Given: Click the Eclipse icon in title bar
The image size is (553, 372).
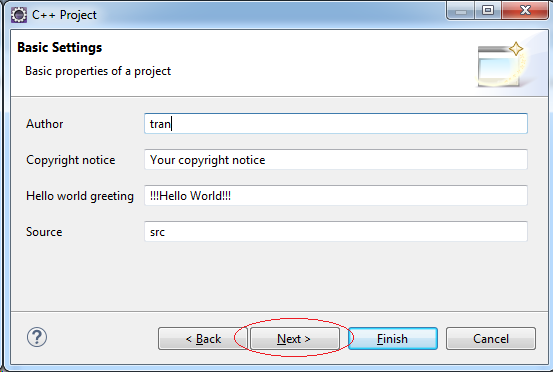Looking at the screenshot, I should pyautogui.click(x=19, y=15).
